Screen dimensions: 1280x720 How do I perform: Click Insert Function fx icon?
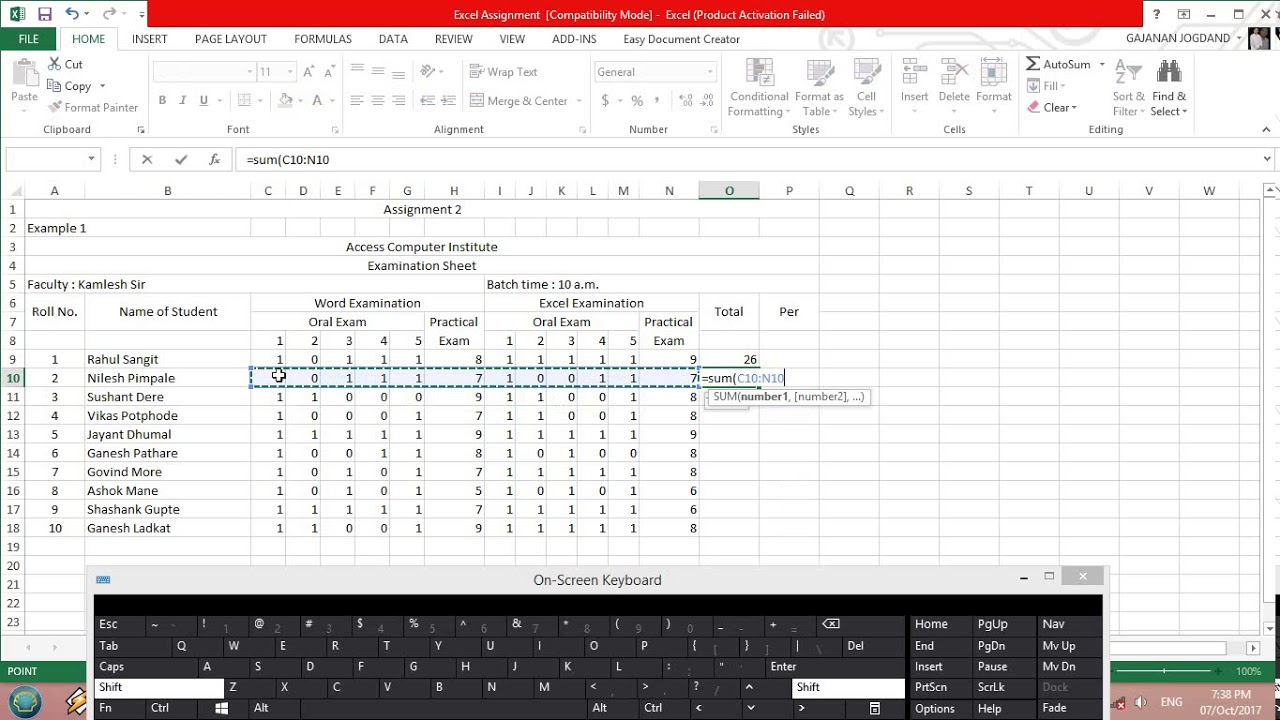pos(214,159)
